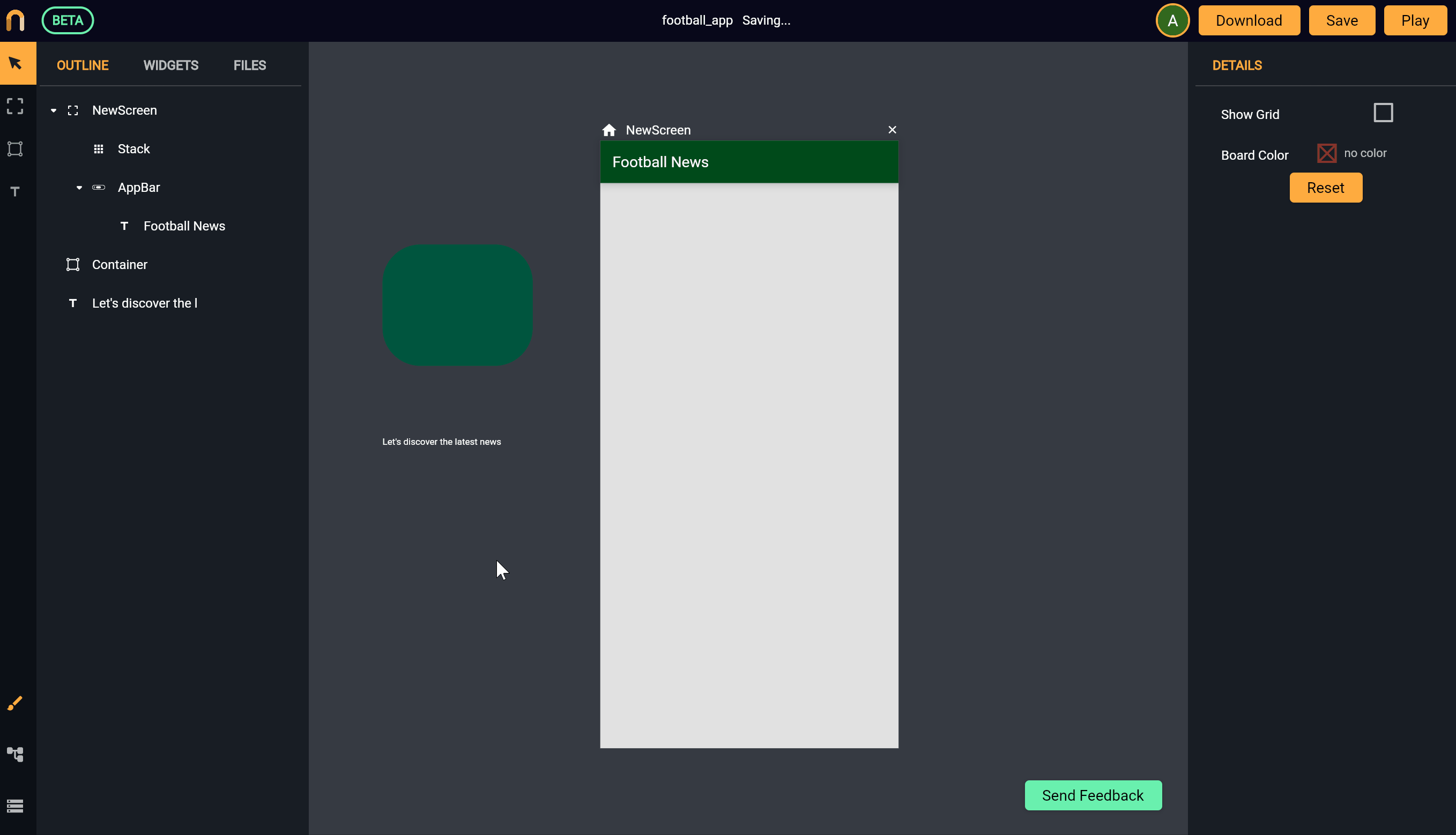Click the Board Color swatch

coord(1326,153)
